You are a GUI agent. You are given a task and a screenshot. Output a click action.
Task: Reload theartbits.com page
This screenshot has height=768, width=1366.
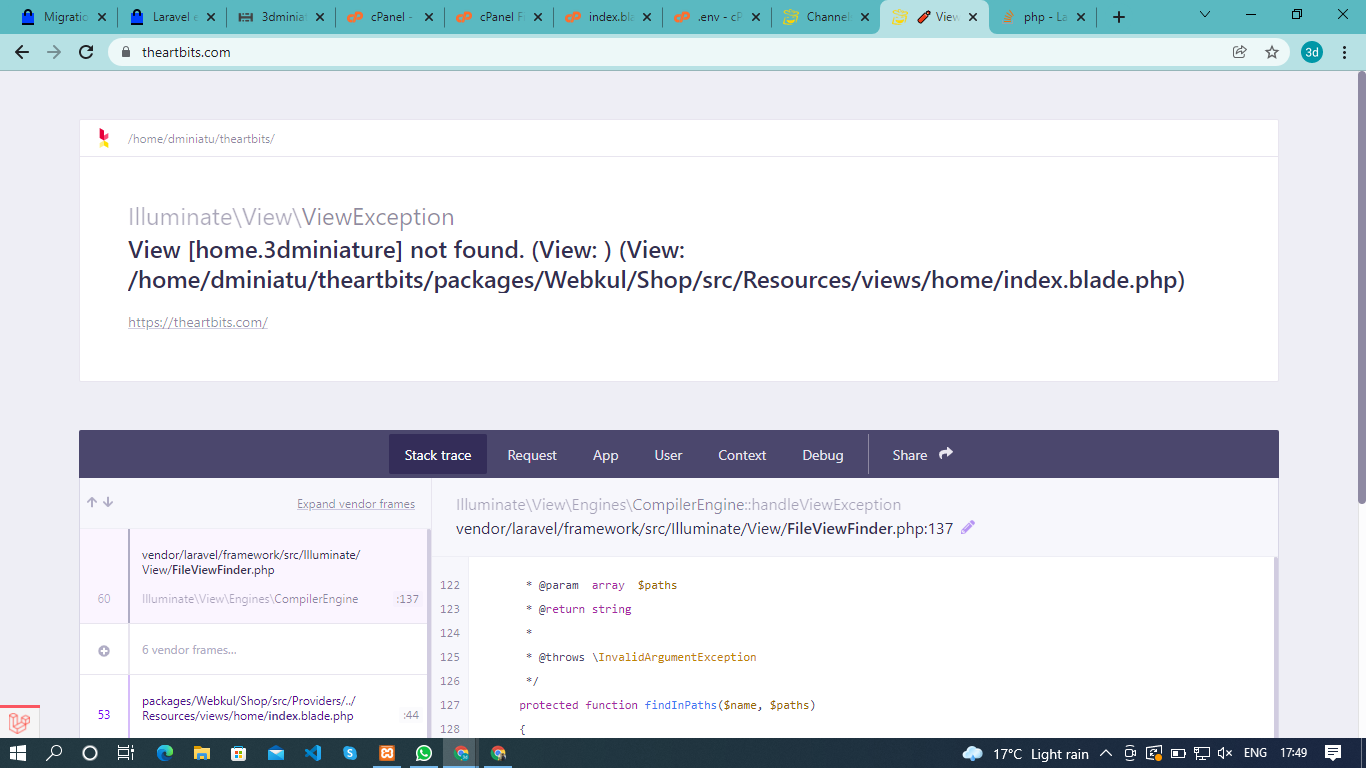coord(86,52)
